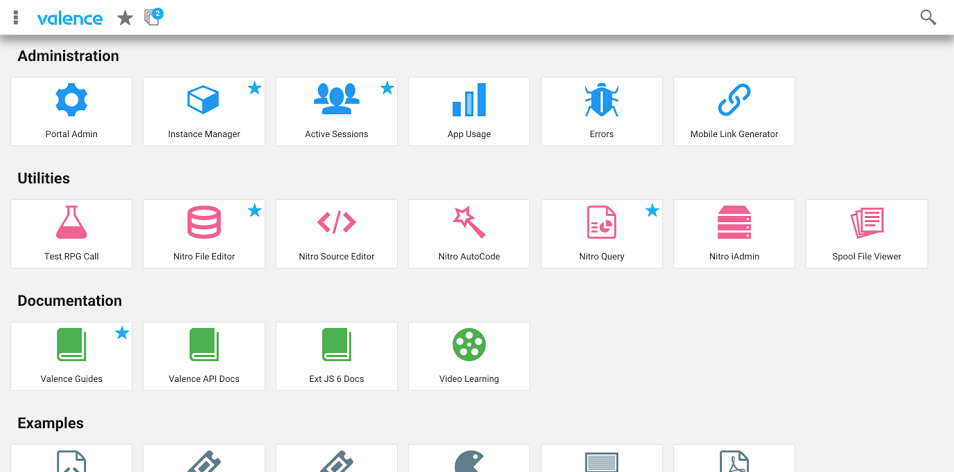The width and height of the screenshot is (954, 472).
Task: Click the Nitro iAdmin label
Action: (734, 257)
